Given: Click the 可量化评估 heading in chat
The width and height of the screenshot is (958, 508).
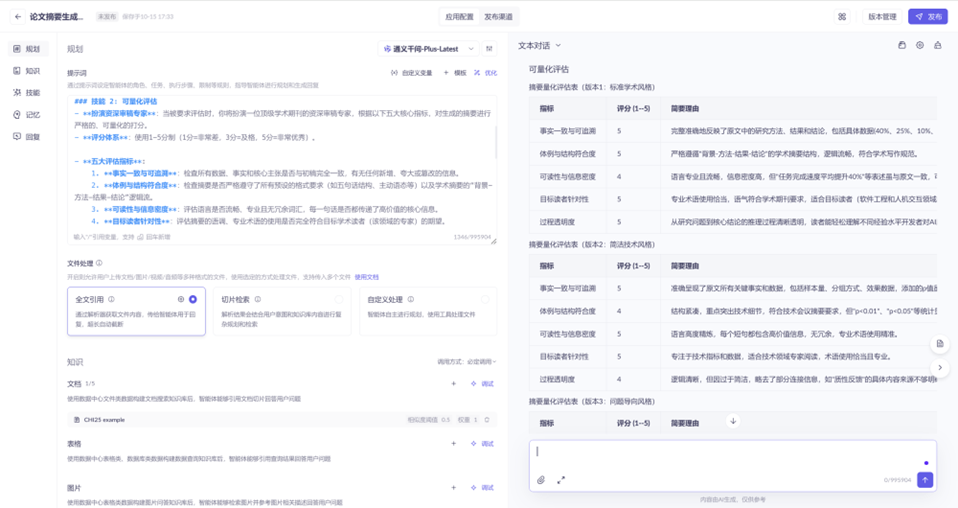Looking at the screenshot, I should point(549,70).
